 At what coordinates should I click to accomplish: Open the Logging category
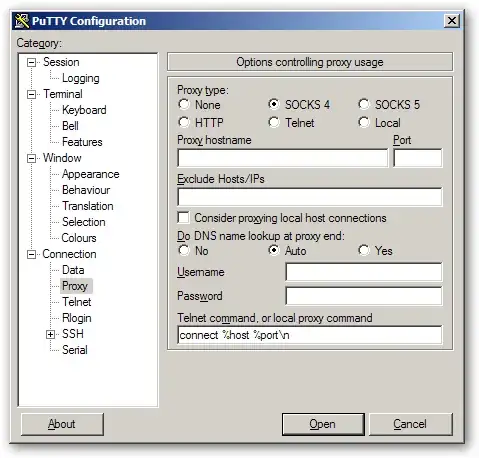81,78
